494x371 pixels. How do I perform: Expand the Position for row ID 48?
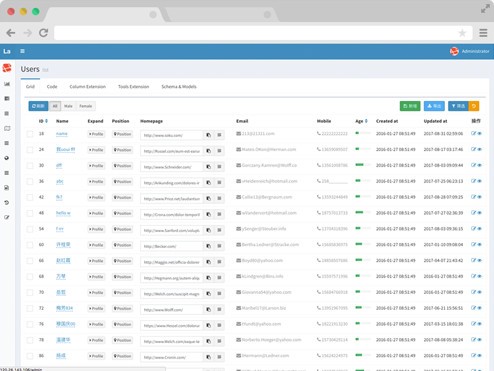click(x=122, y=213)
